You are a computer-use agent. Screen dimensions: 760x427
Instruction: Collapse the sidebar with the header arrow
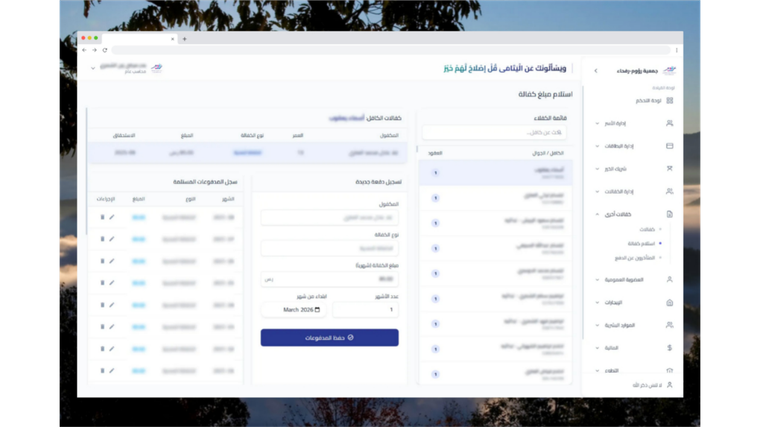click(596, 71)
